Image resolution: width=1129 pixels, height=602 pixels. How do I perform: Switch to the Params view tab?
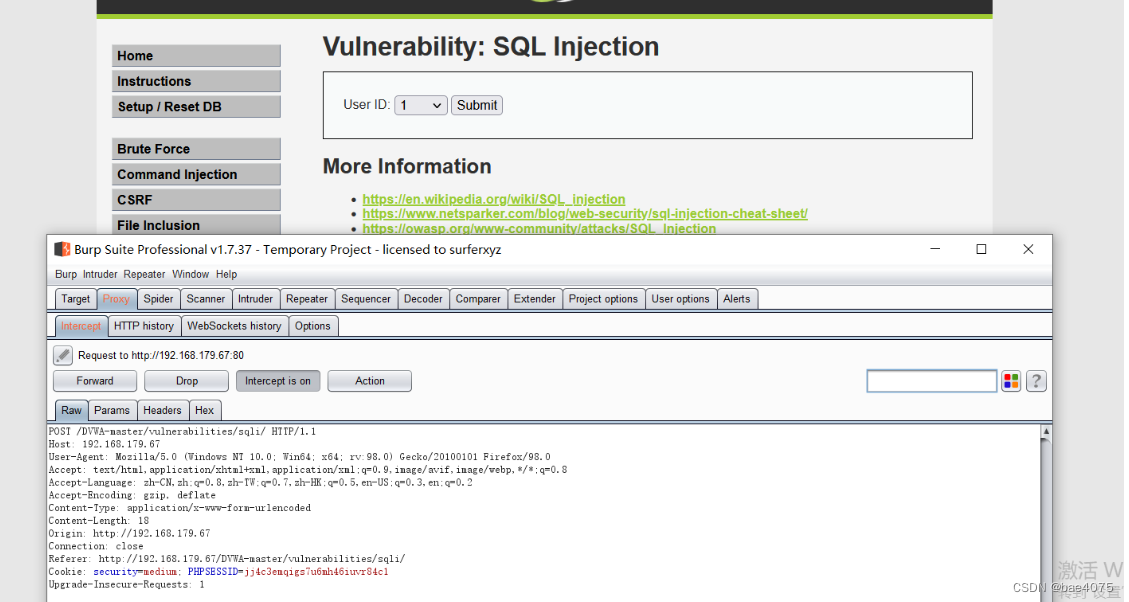click(112, 410)
